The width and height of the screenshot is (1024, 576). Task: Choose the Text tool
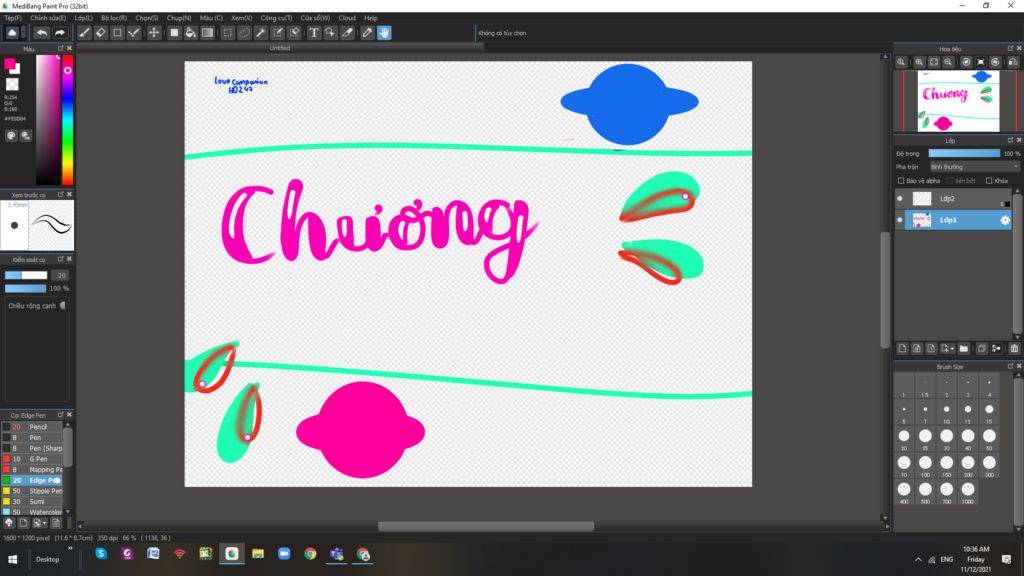(314, 33)
